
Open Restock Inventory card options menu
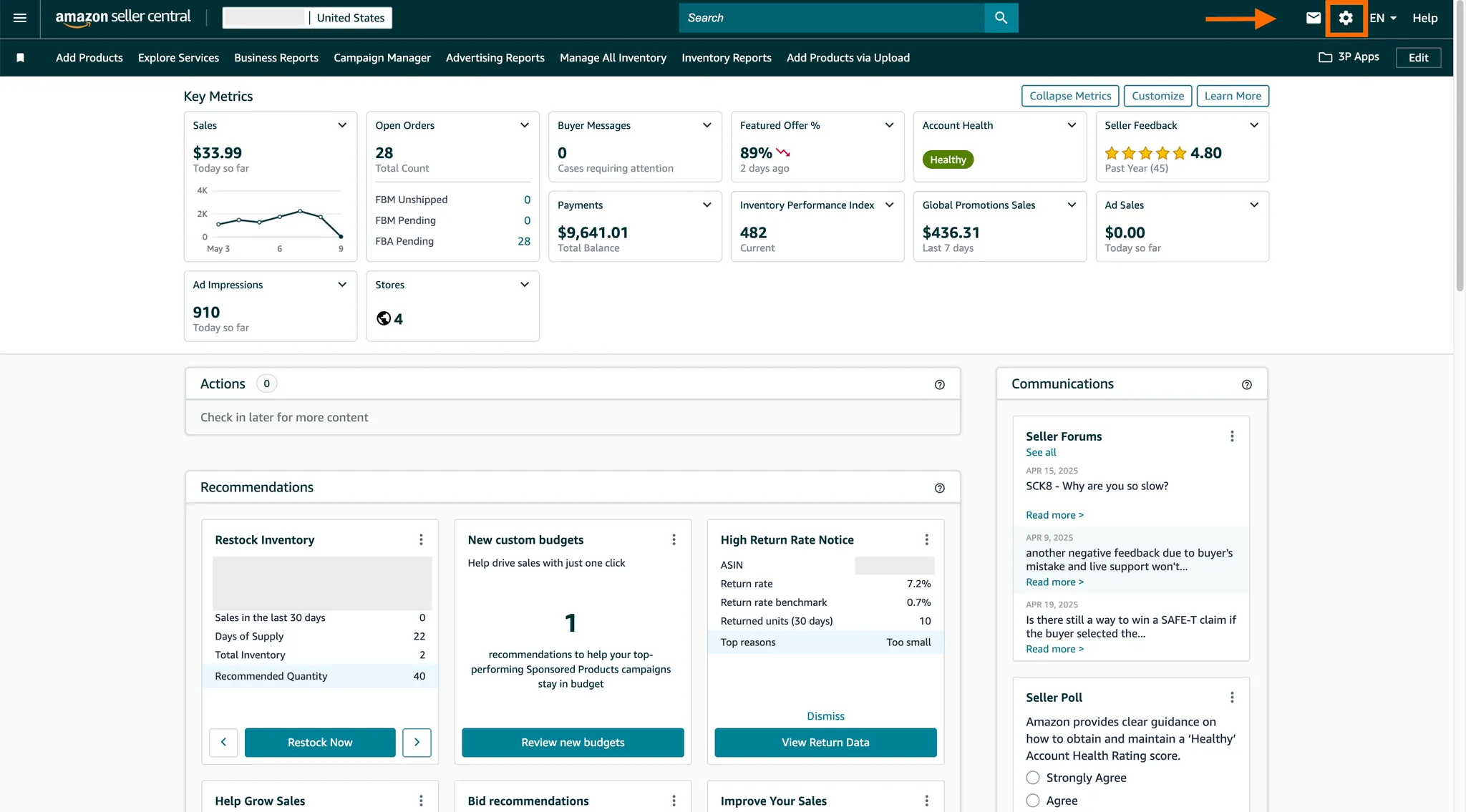(x=421, y=539)
